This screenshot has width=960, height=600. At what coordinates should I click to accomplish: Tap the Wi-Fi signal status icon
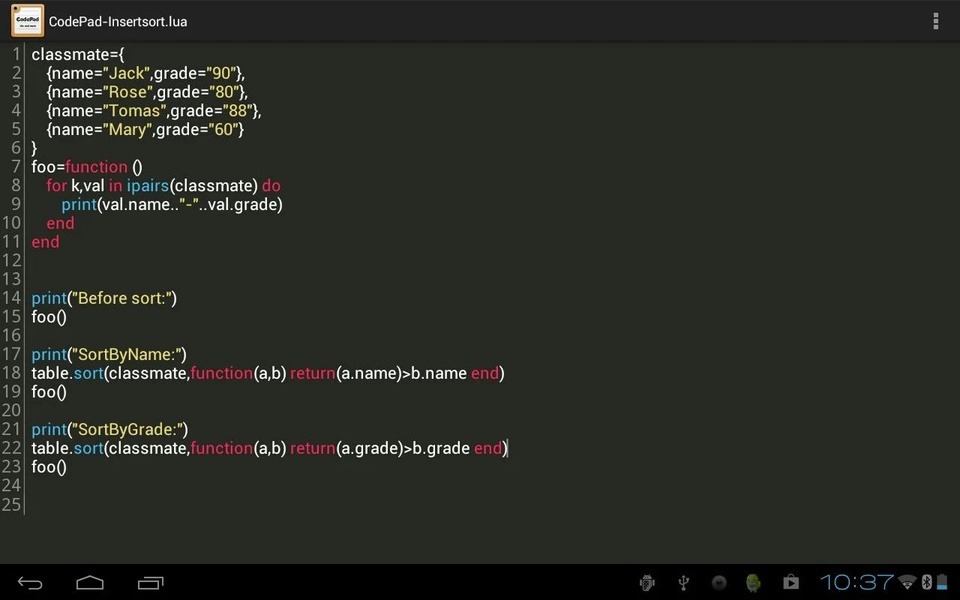[908, 582]
